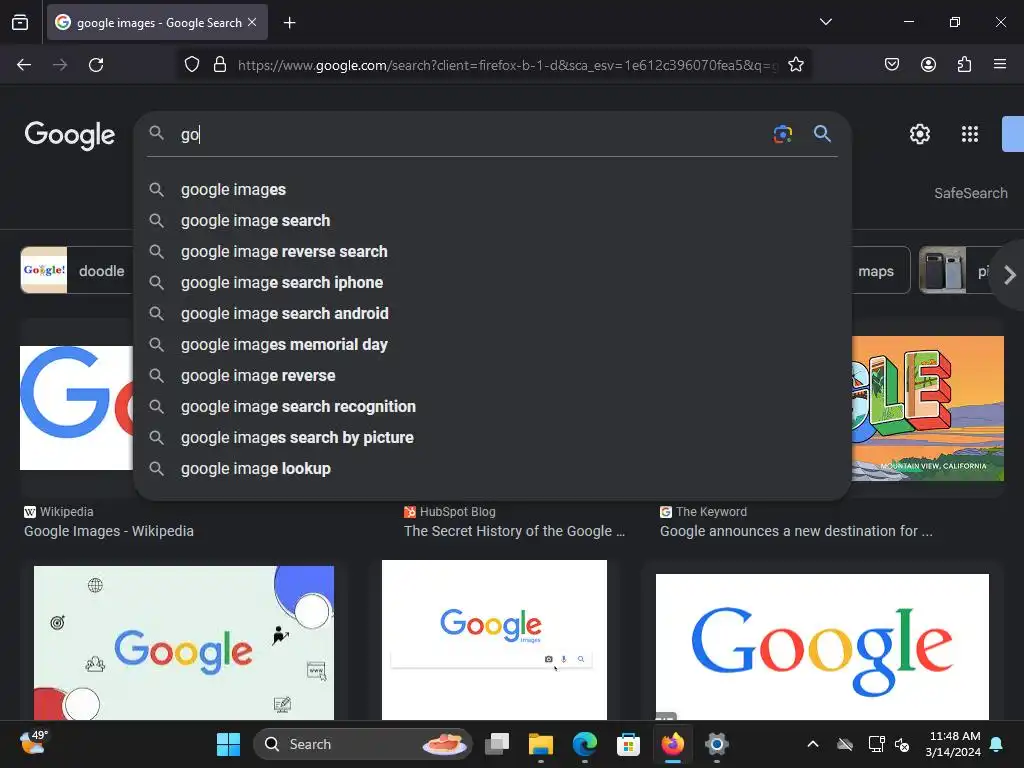Go back to the previous page

(x=24, y=65)
